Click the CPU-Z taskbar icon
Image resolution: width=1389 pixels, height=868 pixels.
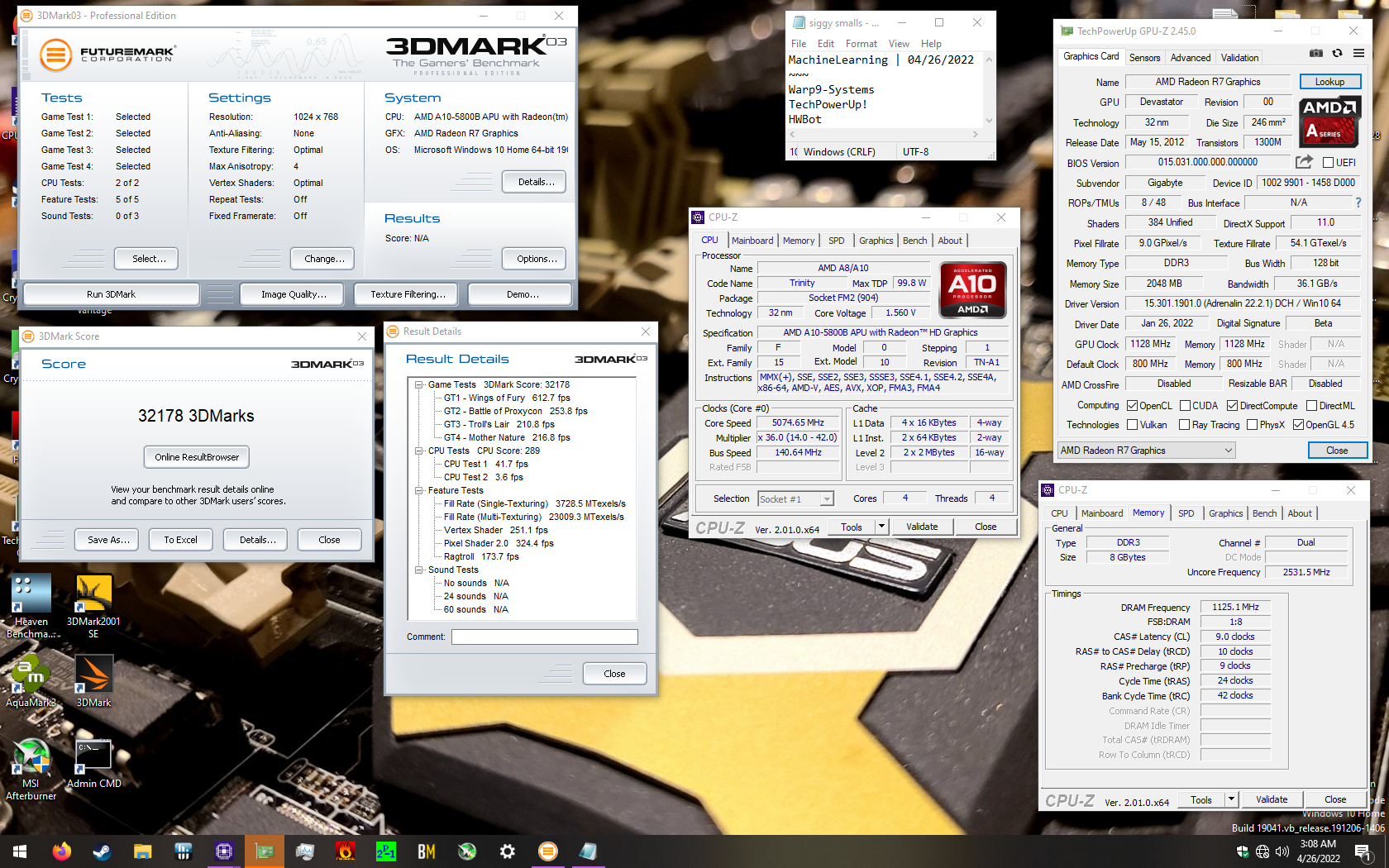point(223,851)
